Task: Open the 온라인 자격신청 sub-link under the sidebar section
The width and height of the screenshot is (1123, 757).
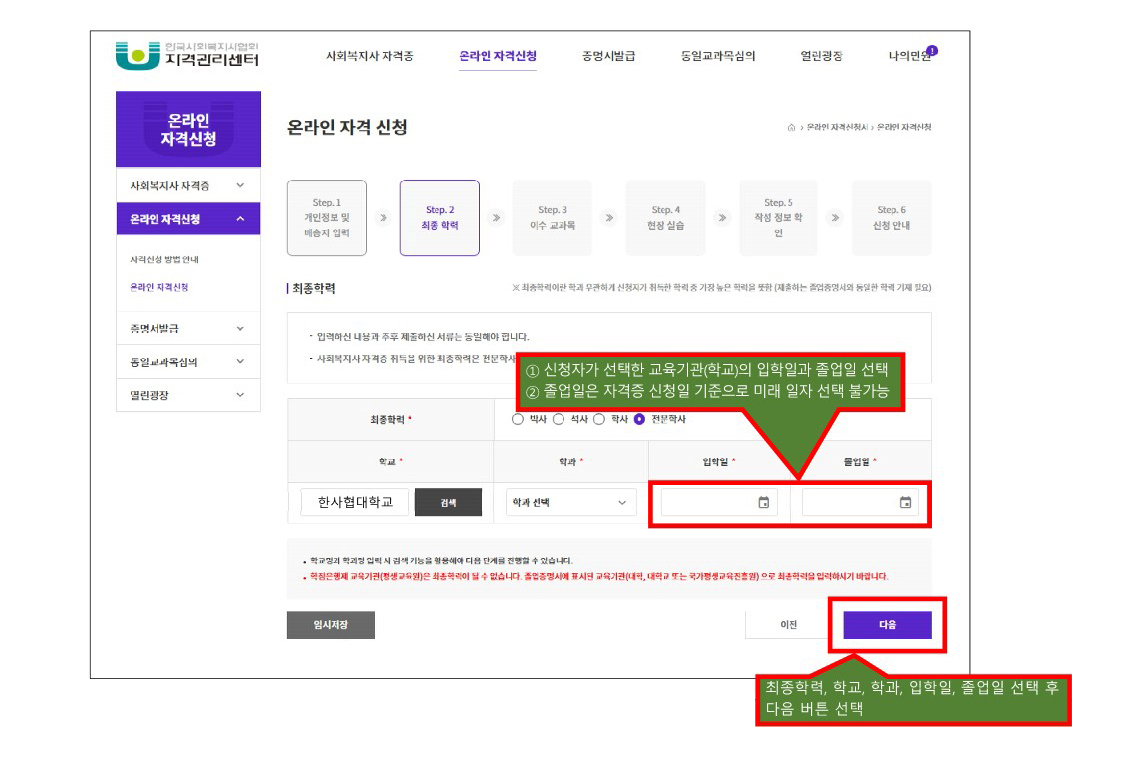Action: click(x=159, y=287)
